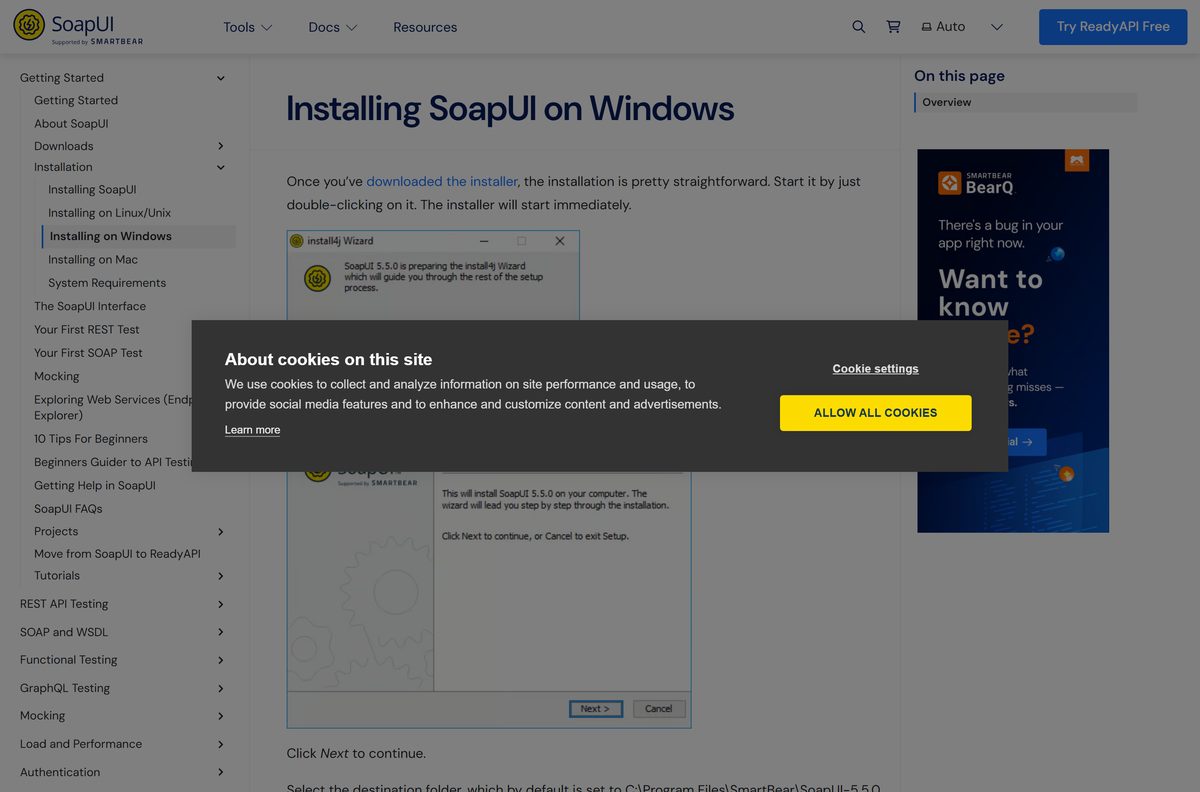Open the cookie Learn more link

point(252,430)
